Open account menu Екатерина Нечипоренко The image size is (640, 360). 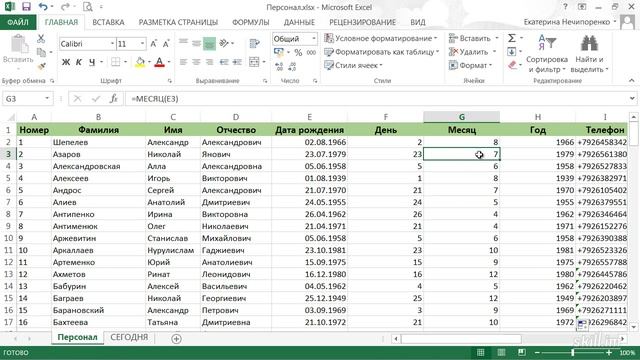[x=570, y=22]
